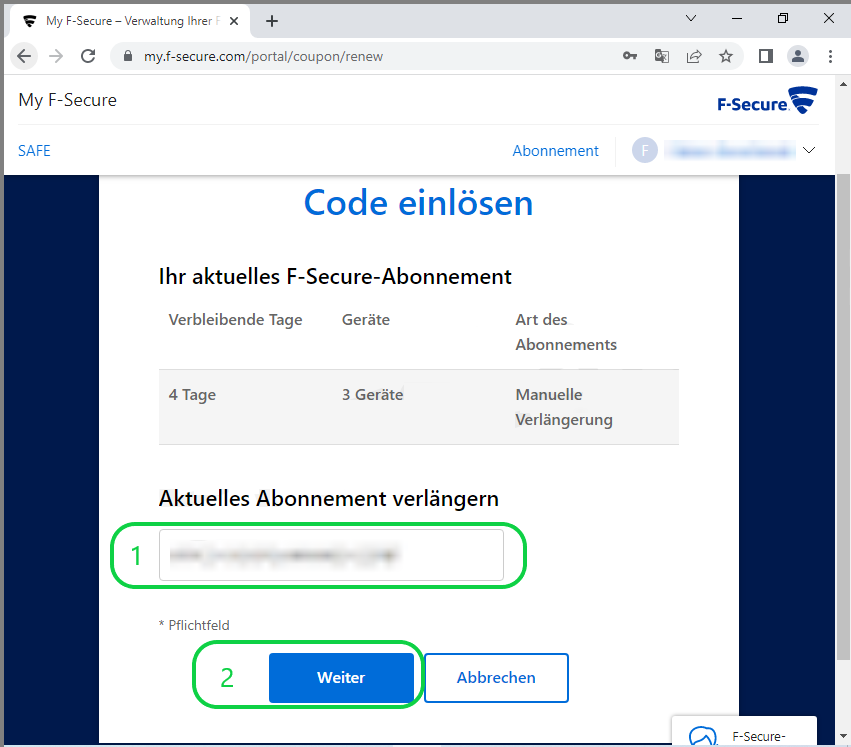Click the scrollbar up arrow
The height and width of the screenshot is (747, 851).
click(843, 84)
